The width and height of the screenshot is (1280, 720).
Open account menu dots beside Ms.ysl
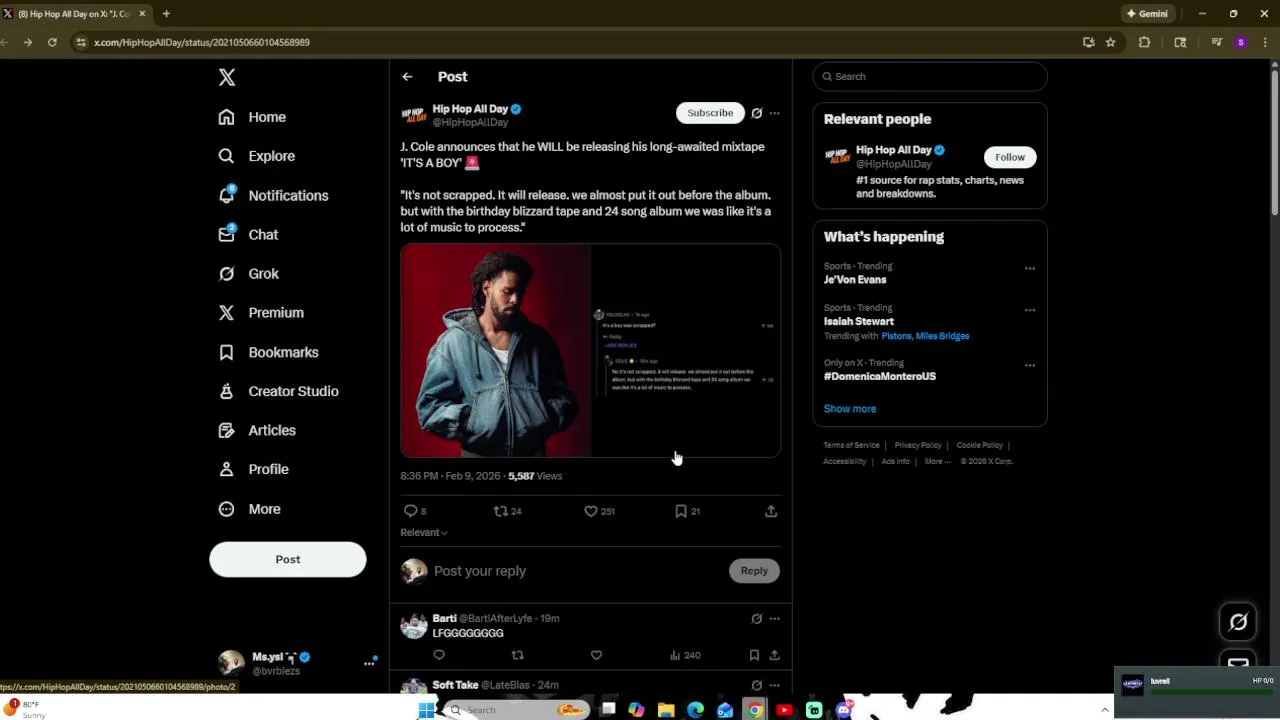point(369,663)
